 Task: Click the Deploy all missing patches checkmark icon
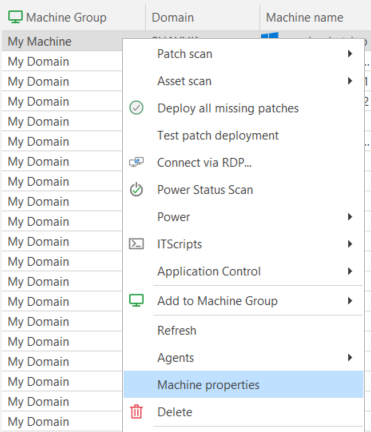tap(136, 108)
